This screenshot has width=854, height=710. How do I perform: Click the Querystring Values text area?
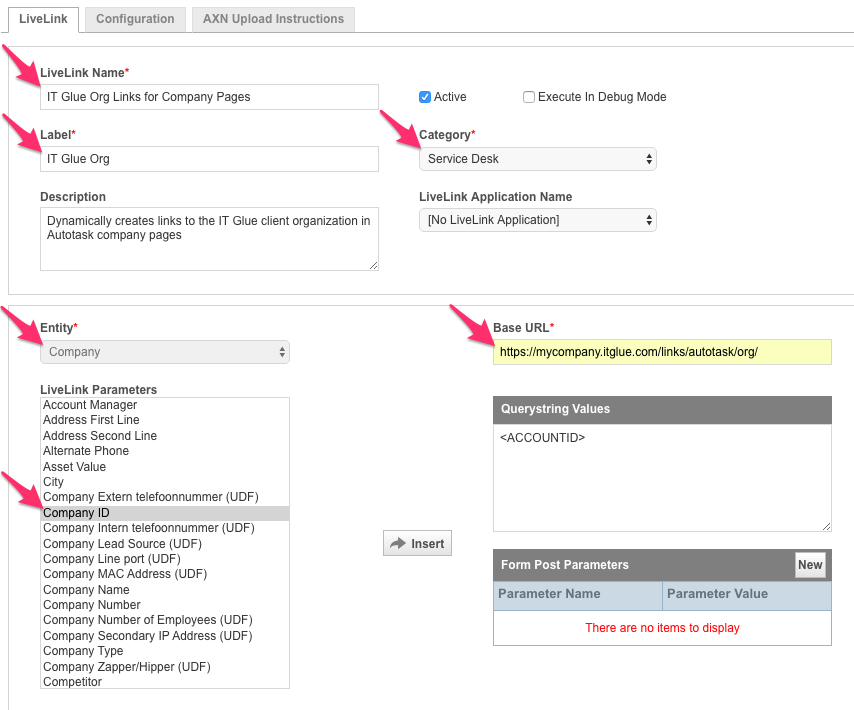pos(661,478)
